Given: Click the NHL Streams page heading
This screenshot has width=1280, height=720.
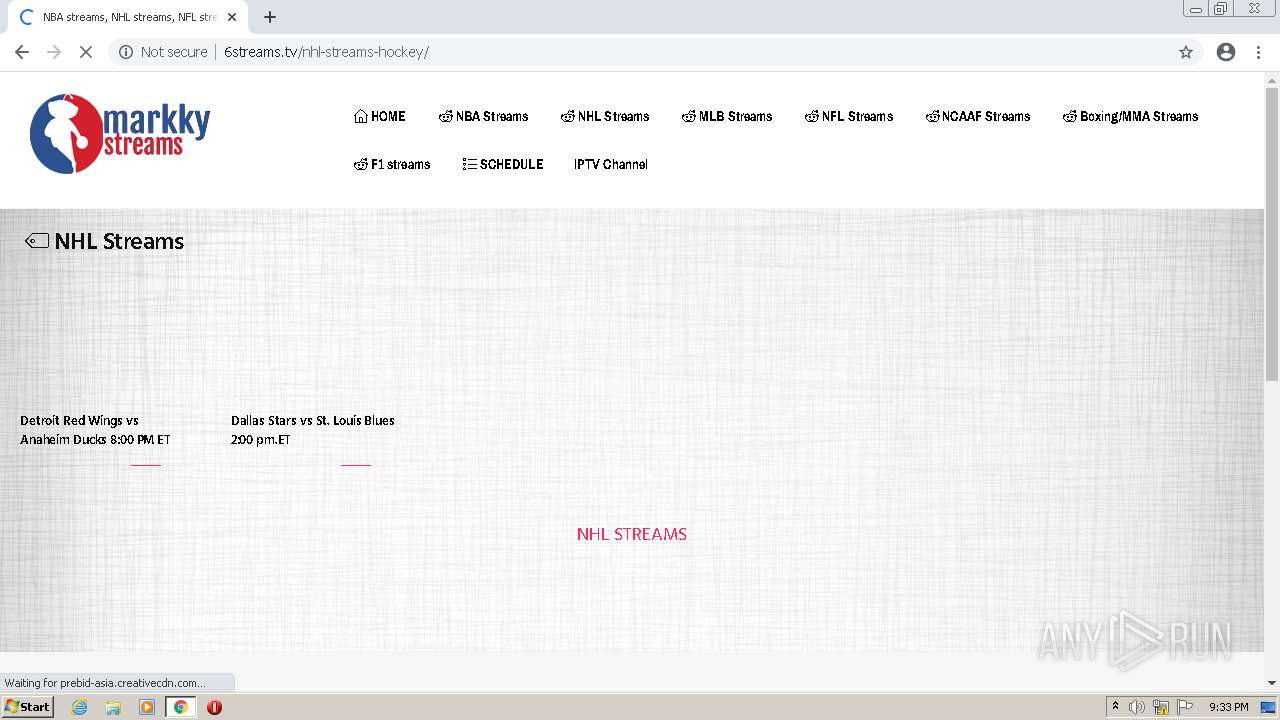Looking at the screenshot, I should (119, 241).
